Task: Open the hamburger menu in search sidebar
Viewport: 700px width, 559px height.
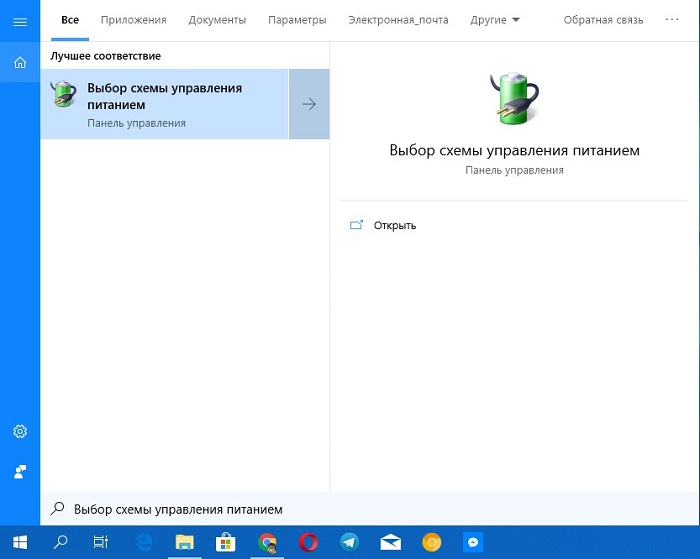Action: [x=20, y=22]
